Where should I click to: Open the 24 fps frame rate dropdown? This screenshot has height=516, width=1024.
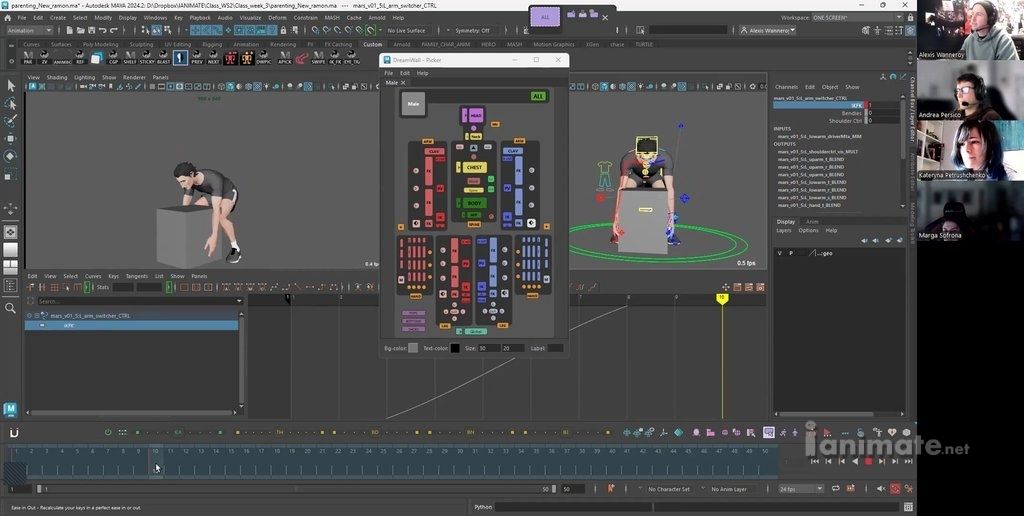click(x=801, y=489)
